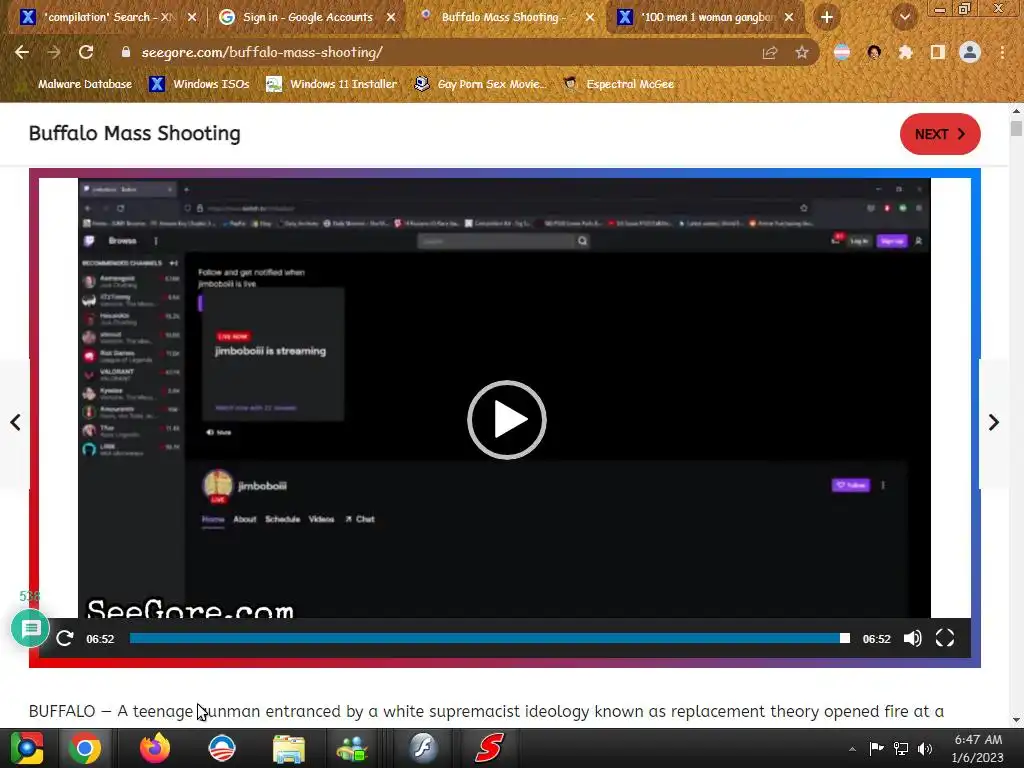Switch to the Sign in - Google Accounts tab
Screen dimensions: 1024x768
[306, 17]
